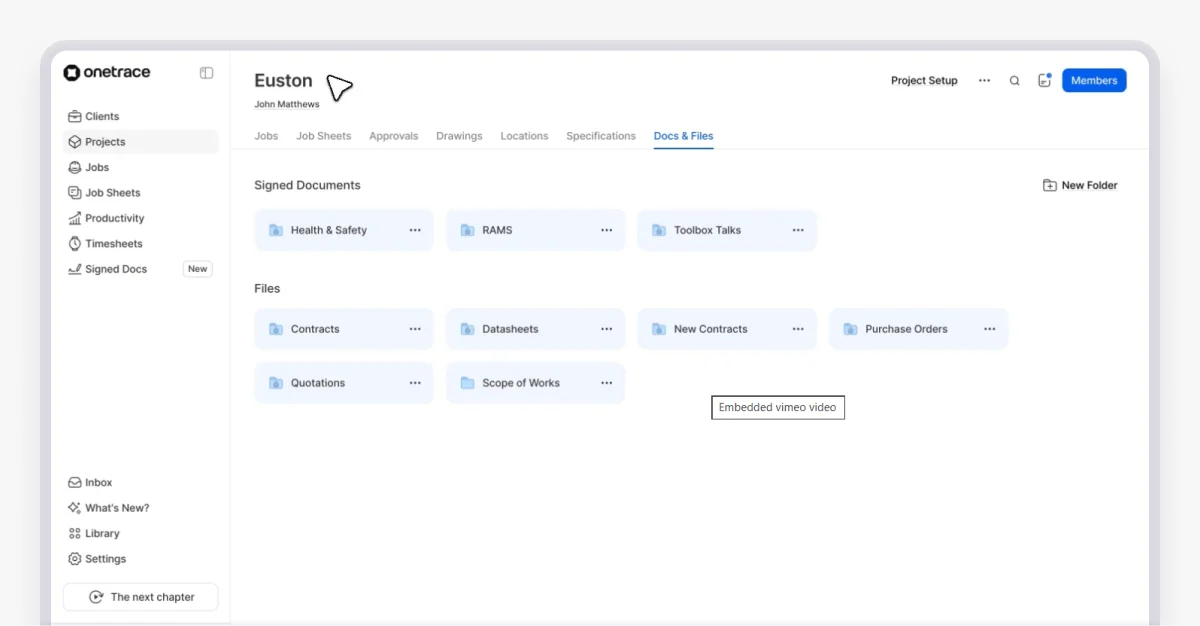Create a New Folder
The height and width of the screenshot is (626, 1200).
[1080, 185]
